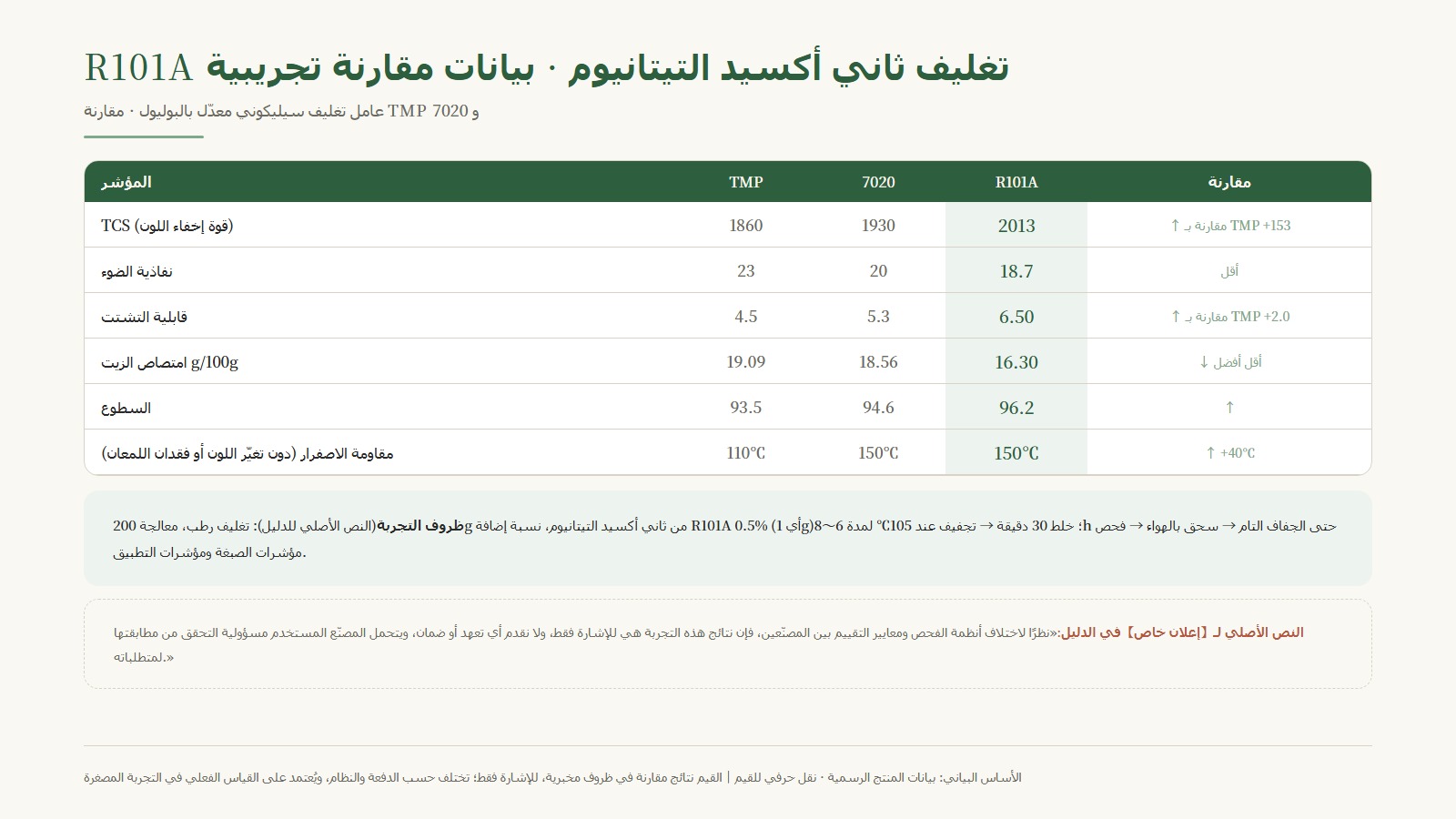This screenshot has width=1456, height=819.
Task: Select the نفاذية الضوء row label
Action: click(136, 271)
